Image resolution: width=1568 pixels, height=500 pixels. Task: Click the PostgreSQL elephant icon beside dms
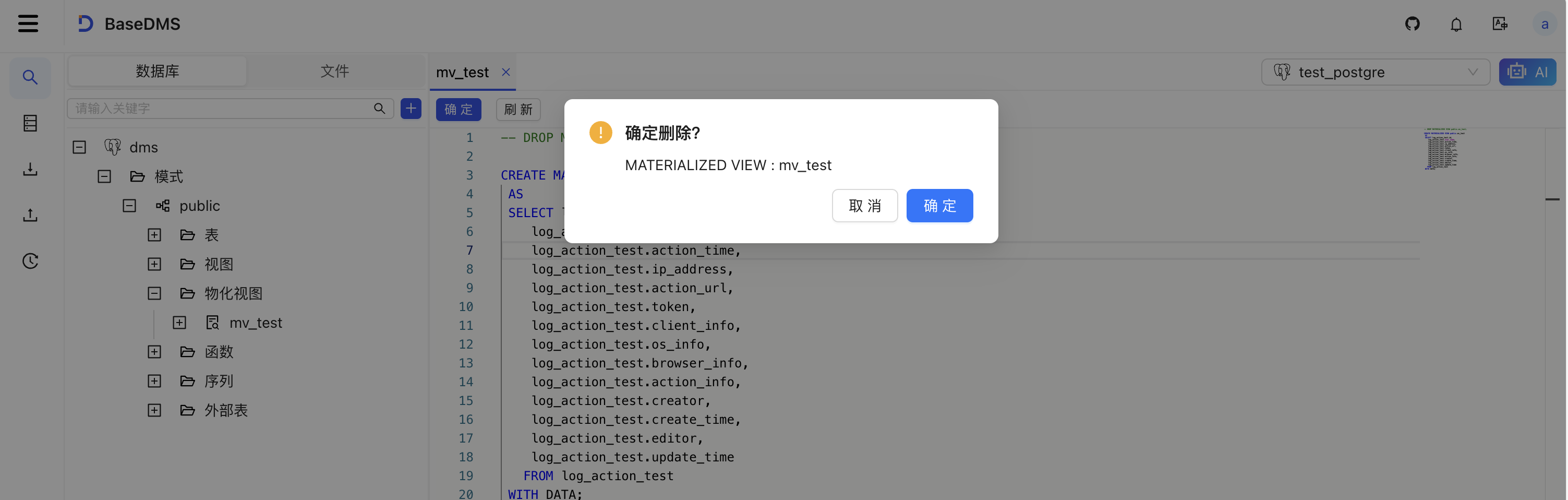tap(113, 147)
